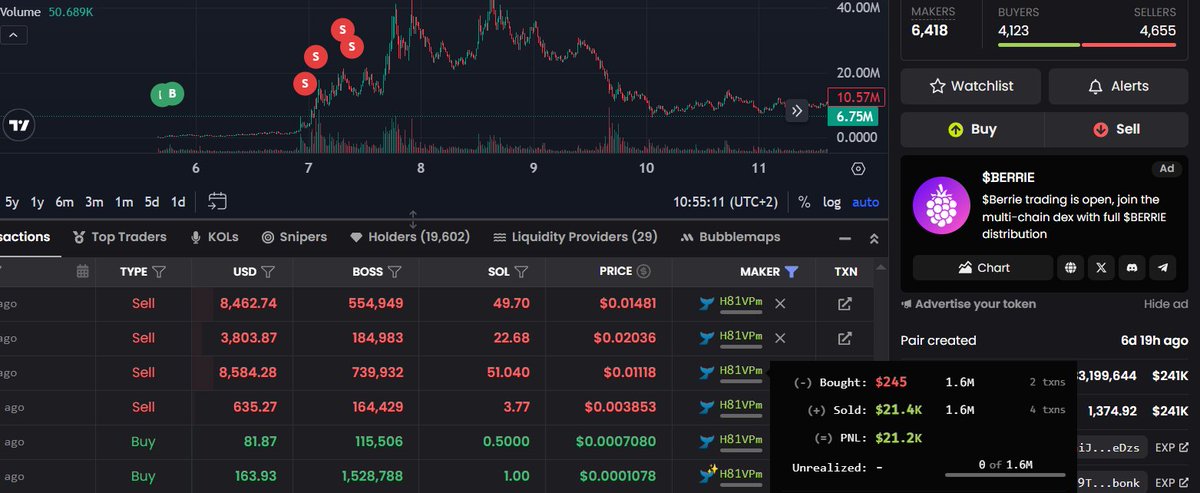This screenshot has width=1200, height=493.
Task: Click the red Sell button
Action: click(x=1116, y=129)
